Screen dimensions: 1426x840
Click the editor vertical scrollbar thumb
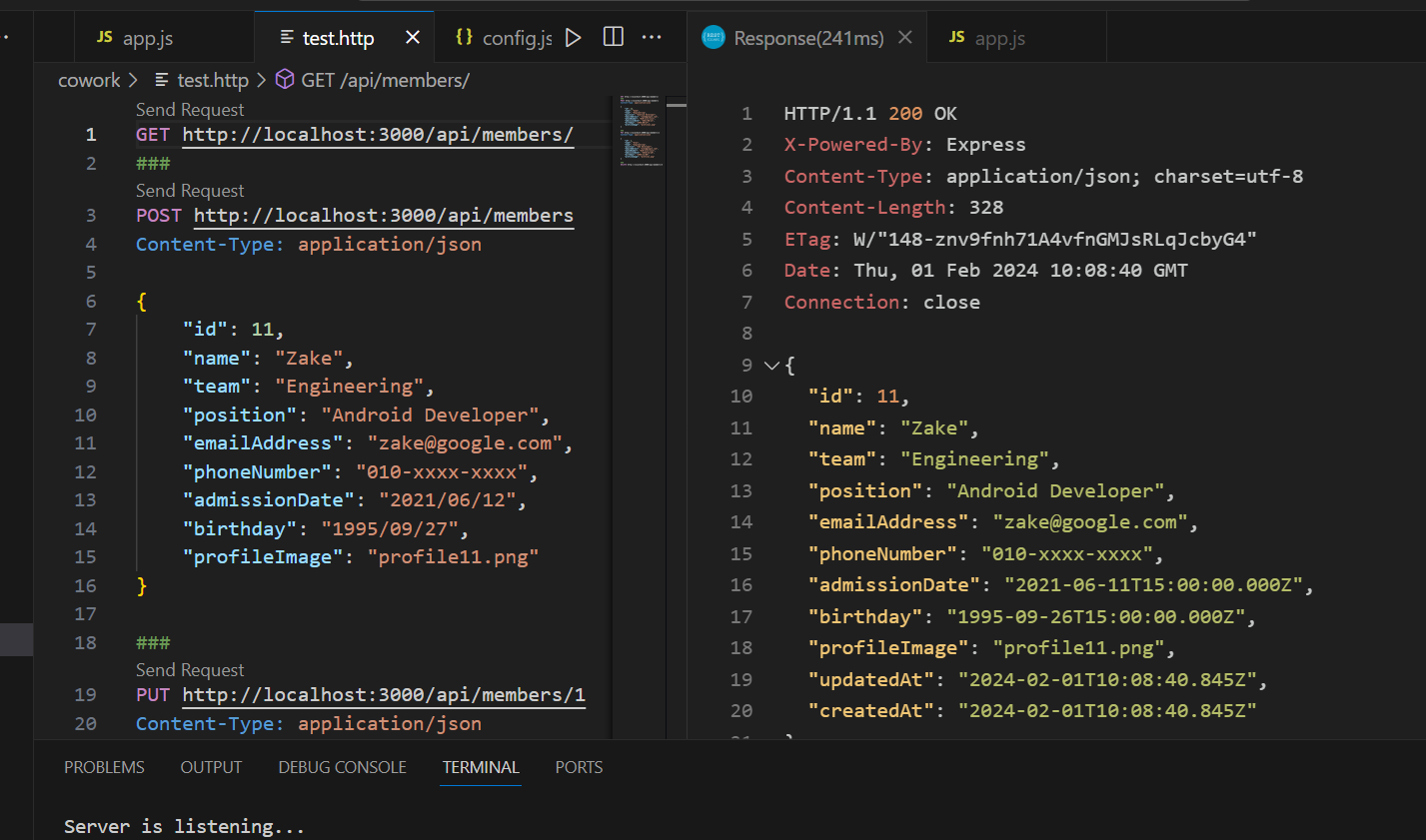[677, 103]
